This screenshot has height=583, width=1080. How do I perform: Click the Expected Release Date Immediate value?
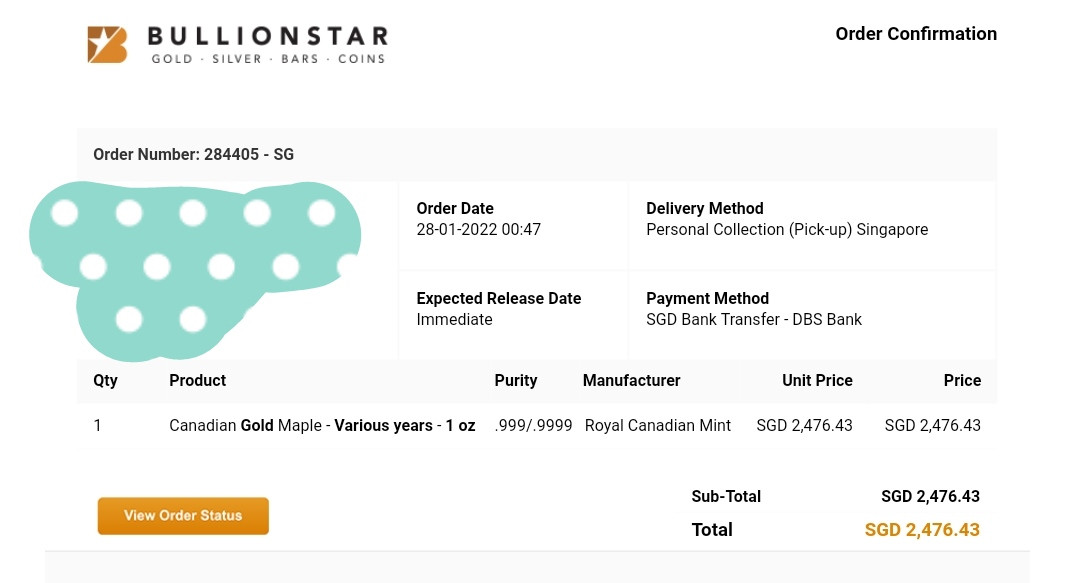coord(454,320)
